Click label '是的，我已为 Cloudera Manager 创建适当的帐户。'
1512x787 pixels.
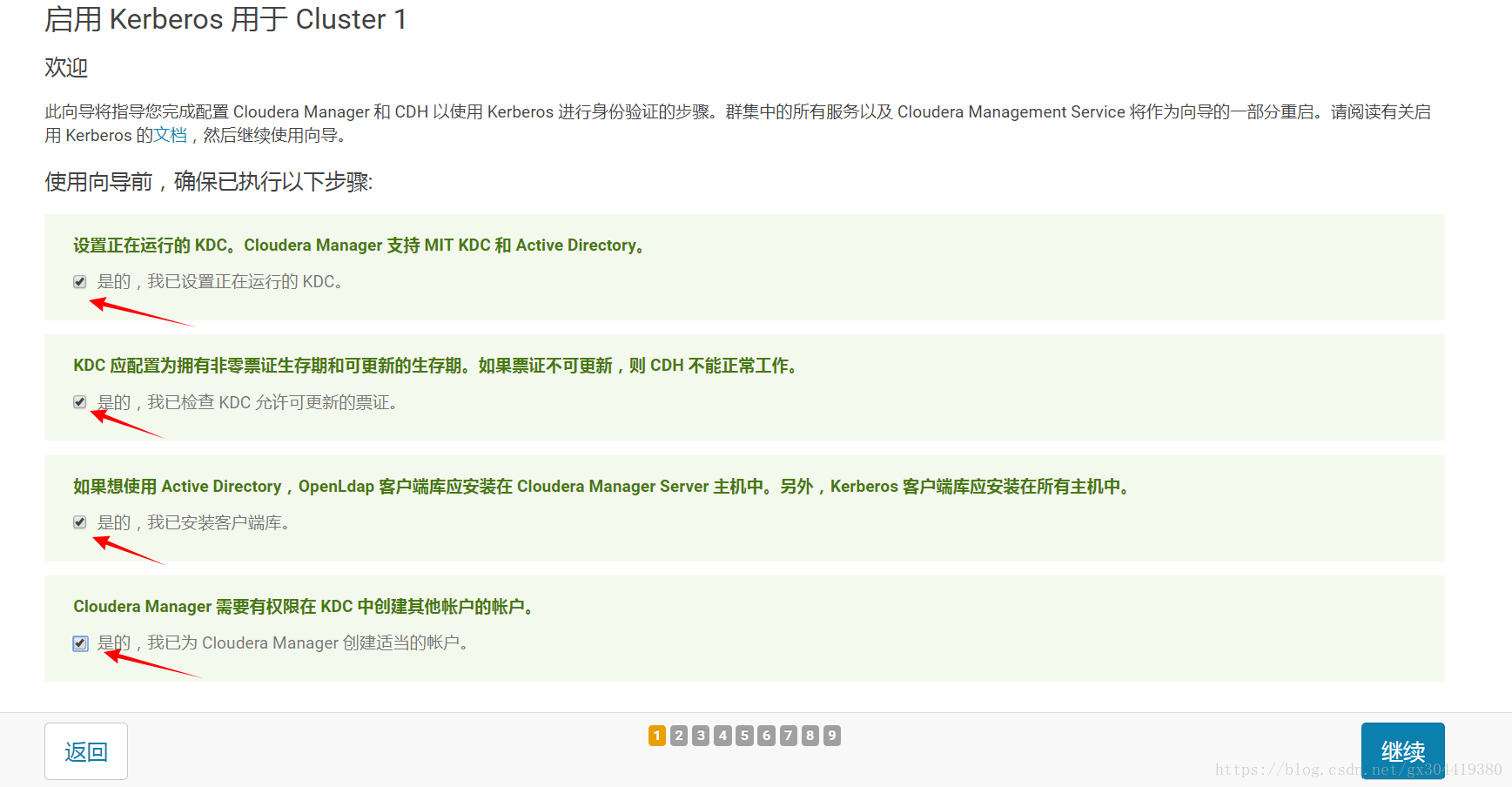(284, 643)
